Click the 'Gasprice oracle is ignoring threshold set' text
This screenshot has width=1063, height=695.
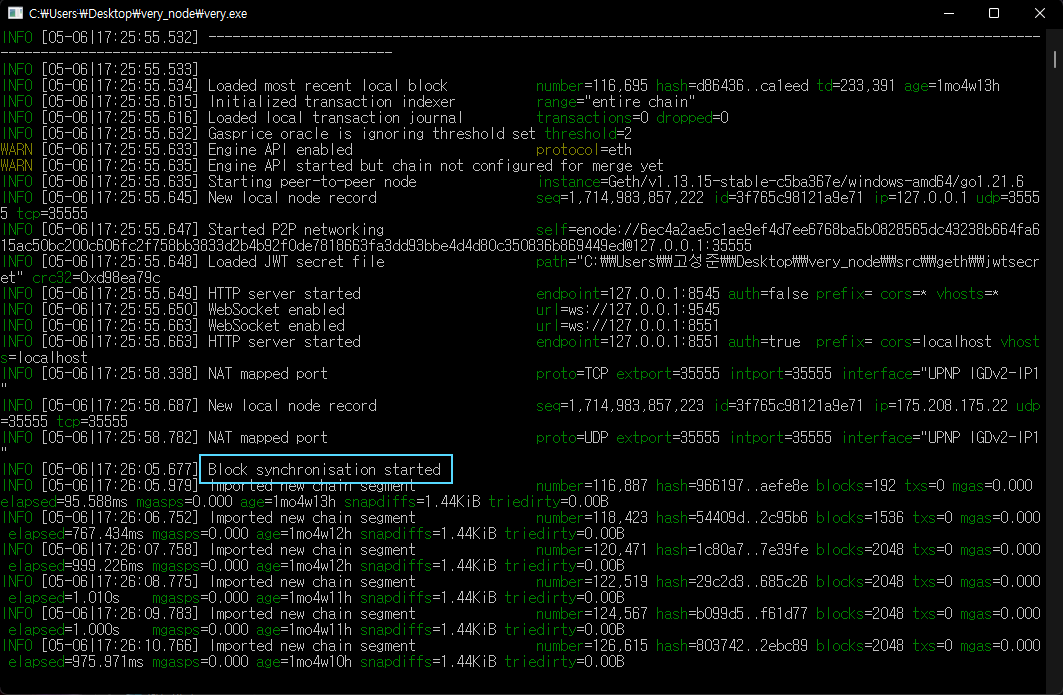click(371, 134)
